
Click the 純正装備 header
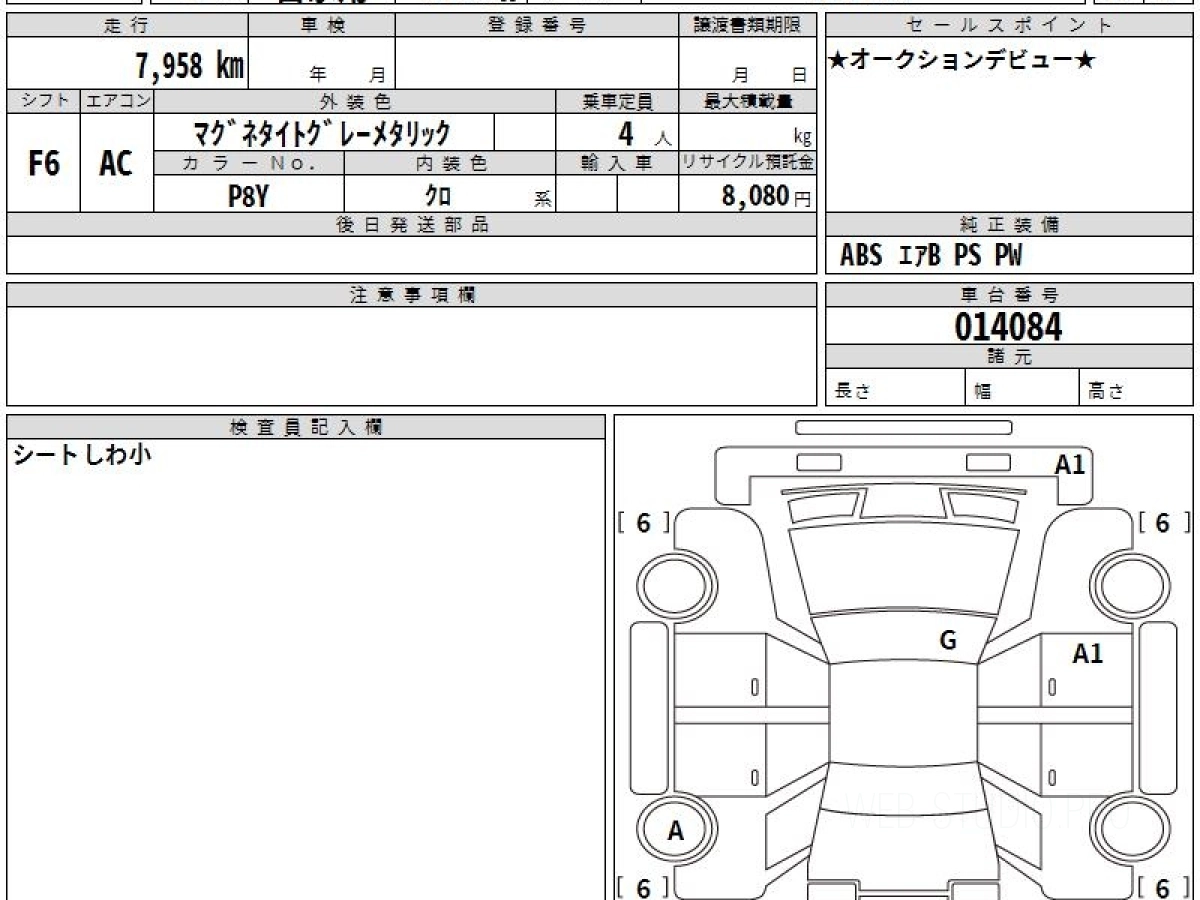1009,225
